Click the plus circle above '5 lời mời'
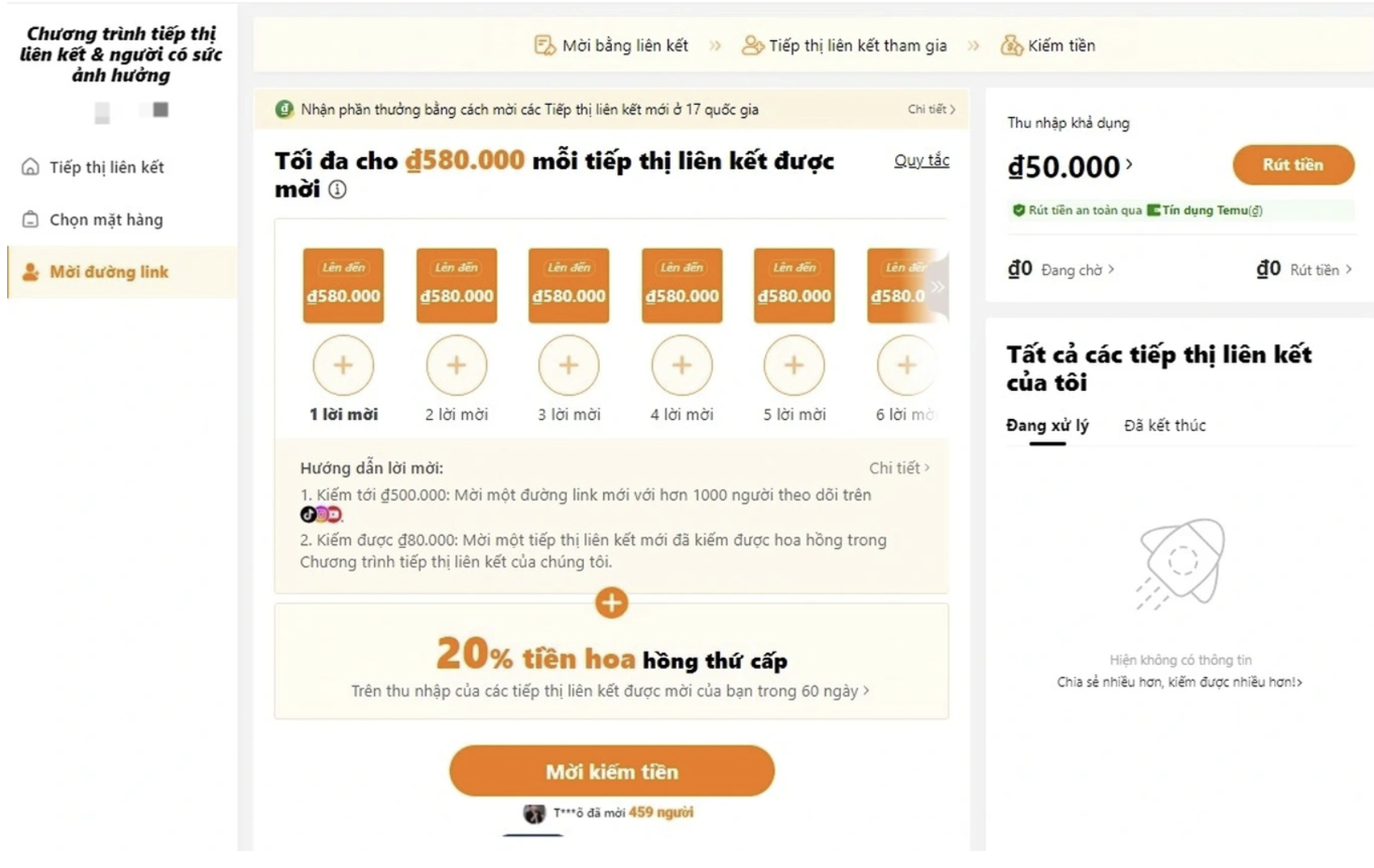 (x=794, y=365)
